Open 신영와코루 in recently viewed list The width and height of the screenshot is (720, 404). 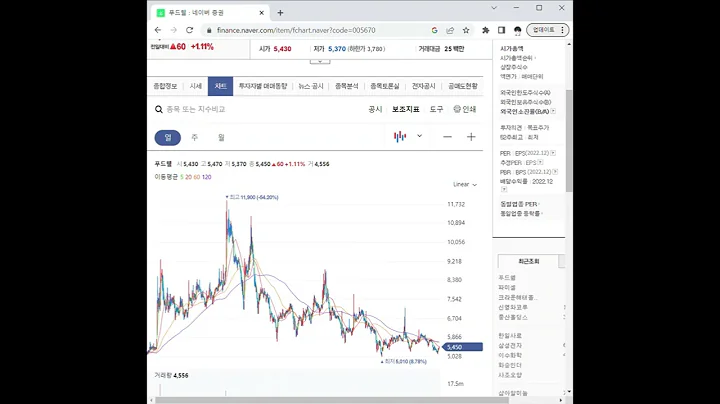click(x=513, y=307)
